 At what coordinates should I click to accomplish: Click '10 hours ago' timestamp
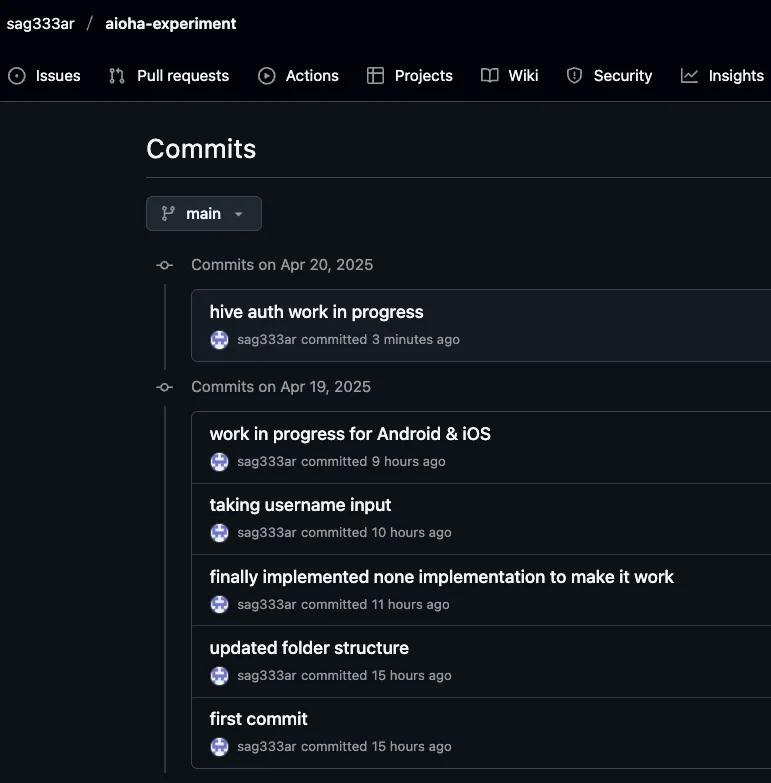coord(411,533)
